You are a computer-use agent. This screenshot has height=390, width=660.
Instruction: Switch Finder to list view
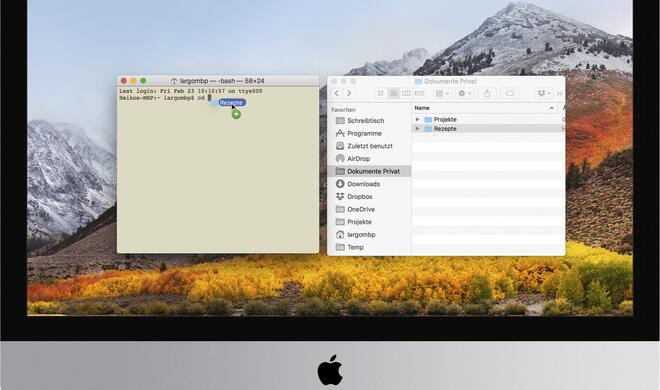tap(394, 93)
